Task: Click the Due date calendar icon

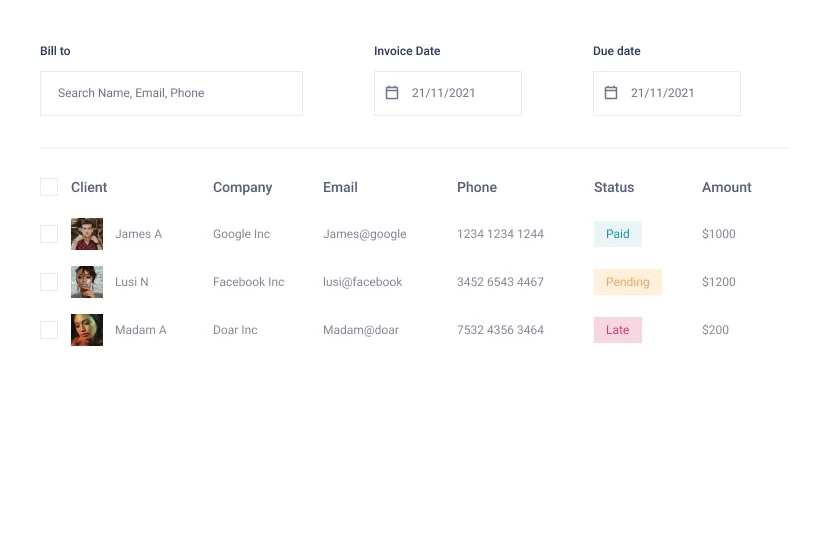Action: pos(611,93)
